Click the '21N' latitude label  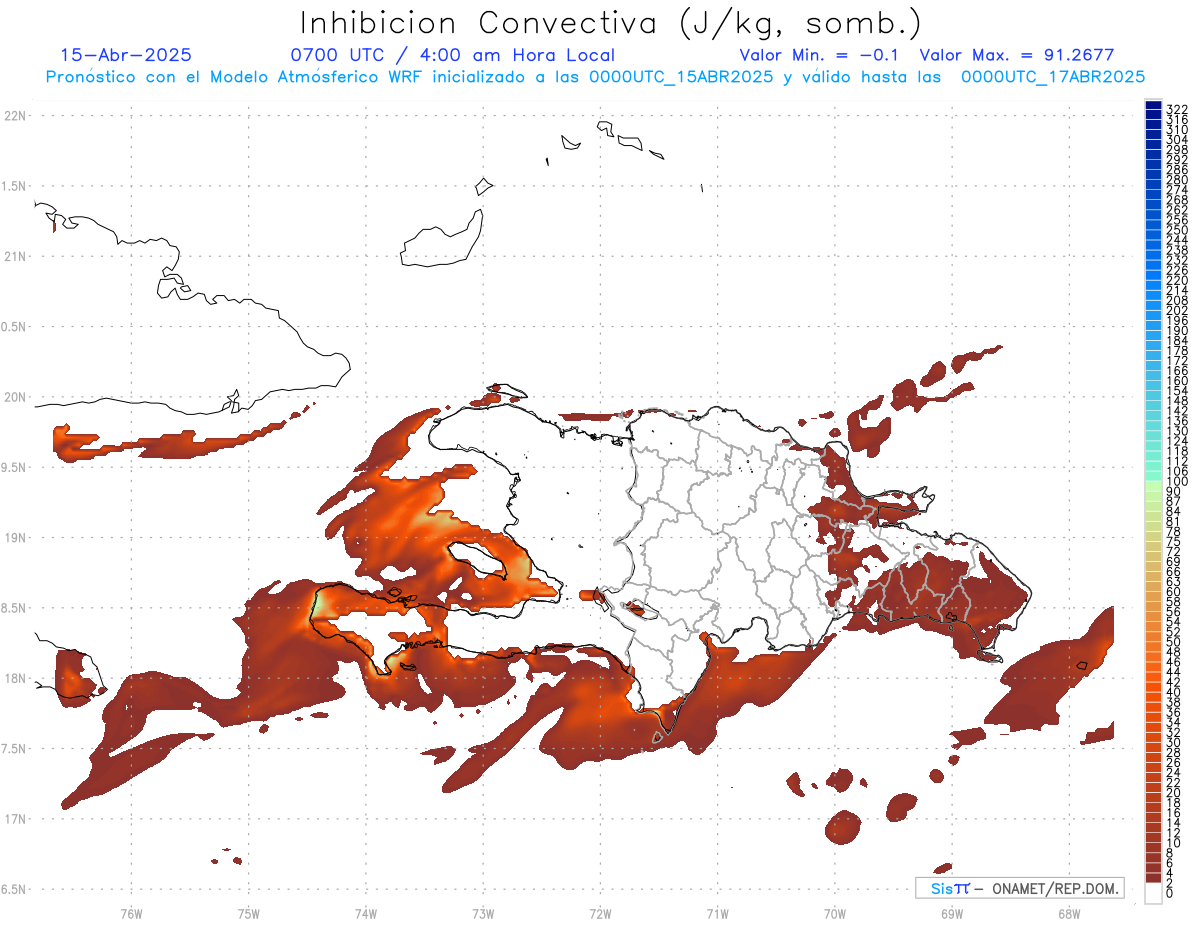pos(15,256)
